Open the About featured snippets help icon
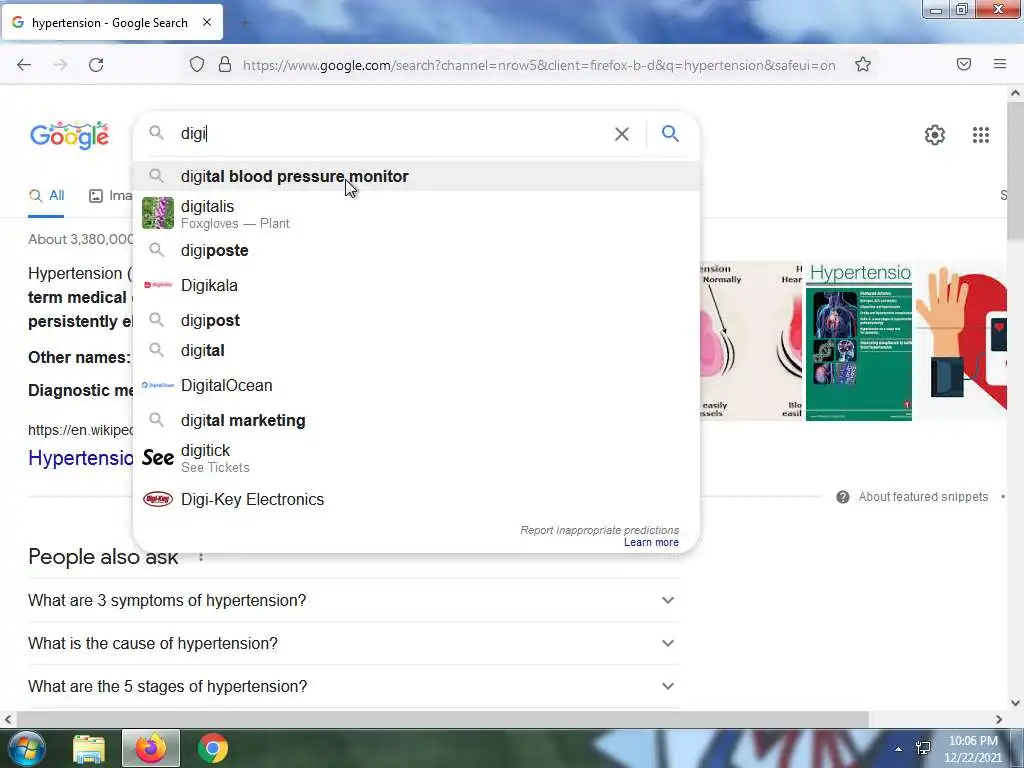Image resolution: width=1024 pixels, height=768 pixels. [842, 497]
